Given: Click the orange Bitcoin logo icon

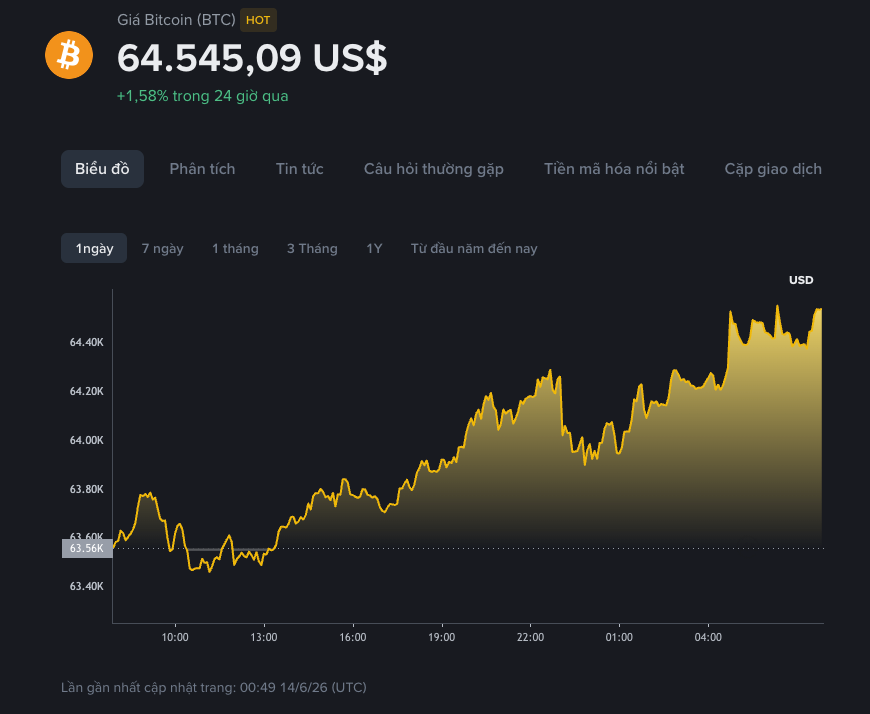Looking at the screenshot, I should 69,55.
